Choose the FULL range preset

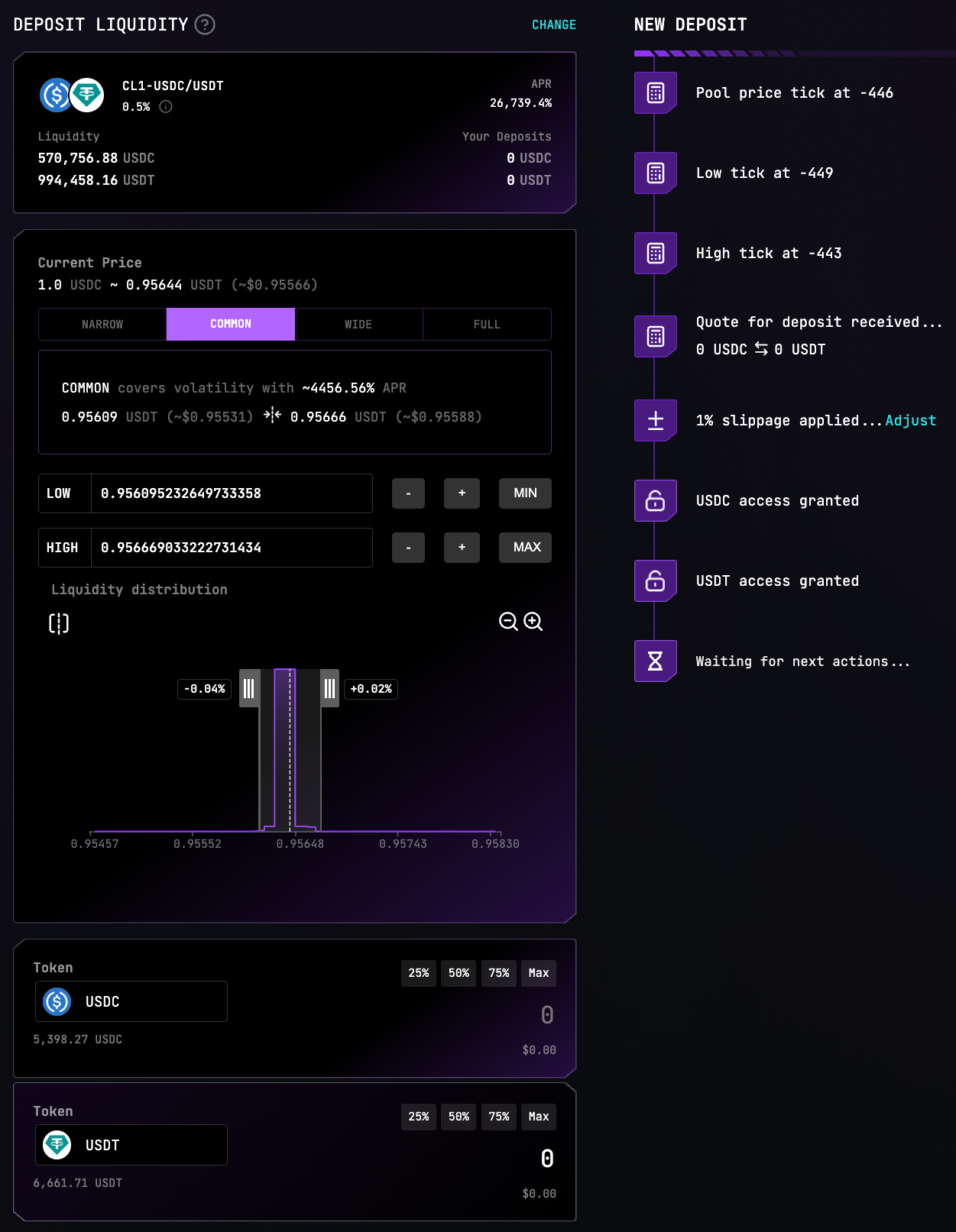point(487,325)
